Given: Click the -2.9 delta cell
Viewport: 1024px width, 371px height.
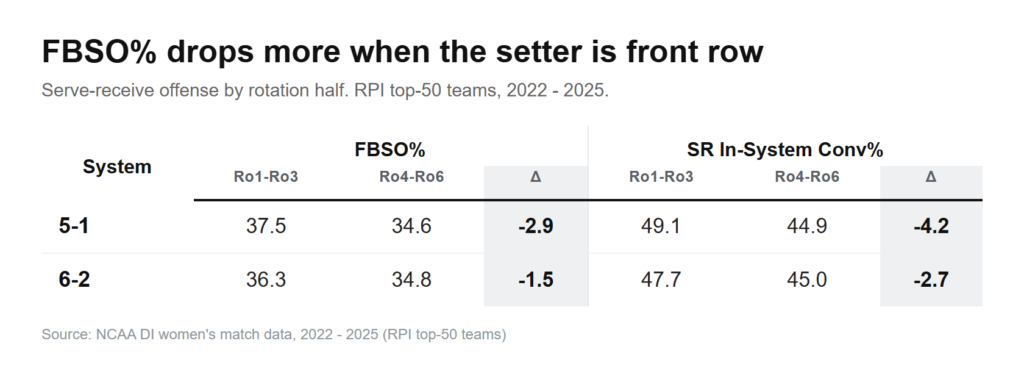Looking at the screenshot, I should pos(536,226).
